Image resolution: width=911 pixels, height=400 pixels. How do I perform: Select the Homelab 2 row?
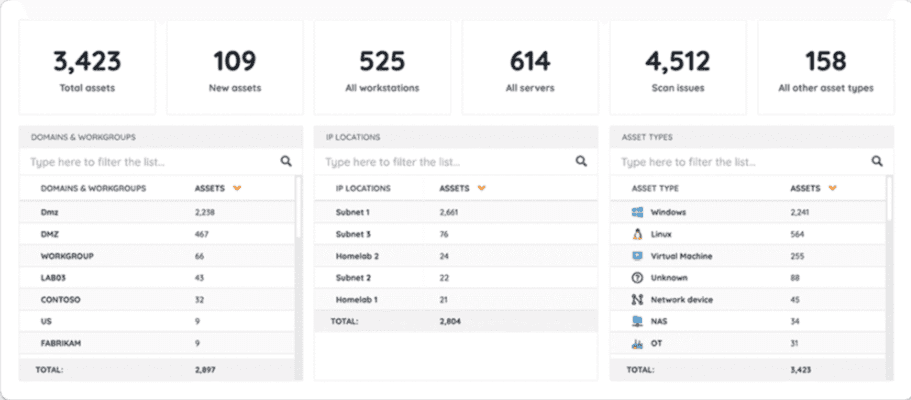[x=456, y=256]
